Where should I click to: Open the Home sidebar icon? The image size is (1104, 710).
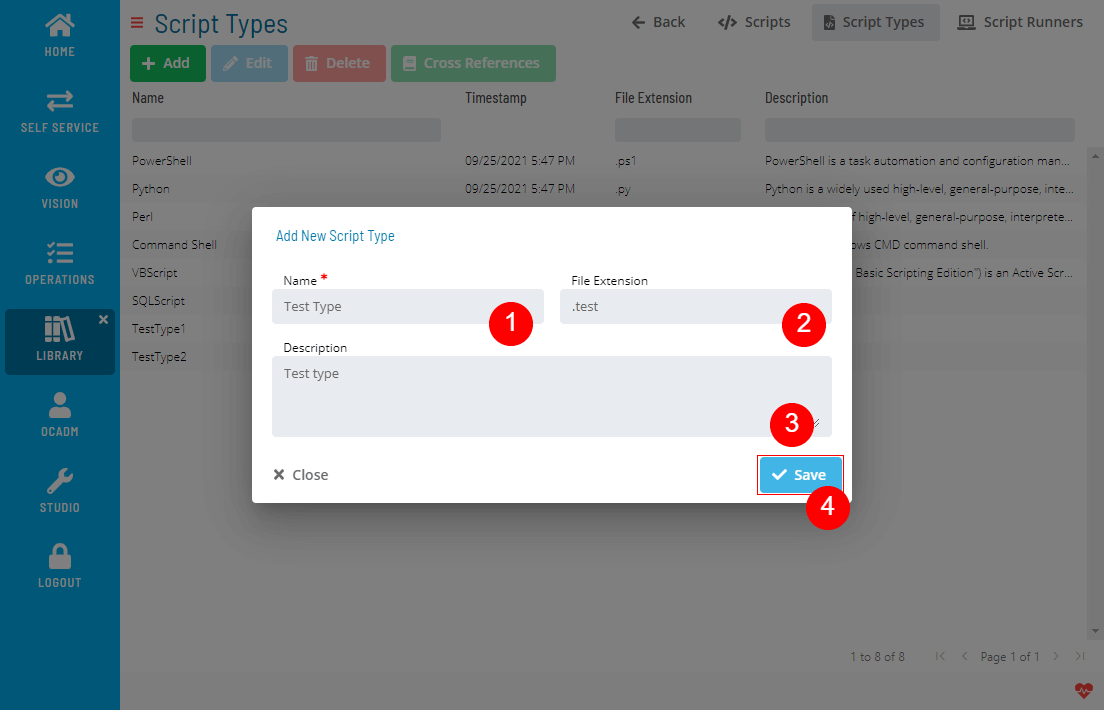coord(59,26)
